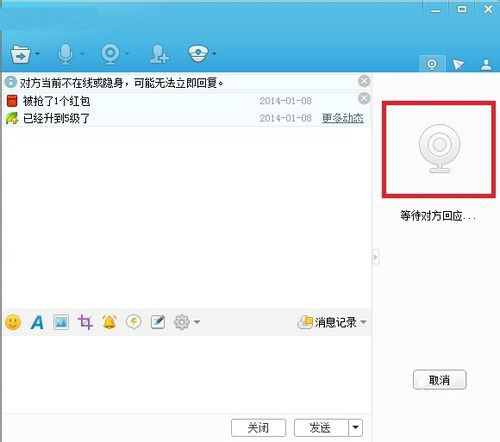The image size is (500, 442).
Task: Click the 已经升到5级了 activity text
Action: tap(56, 118)
